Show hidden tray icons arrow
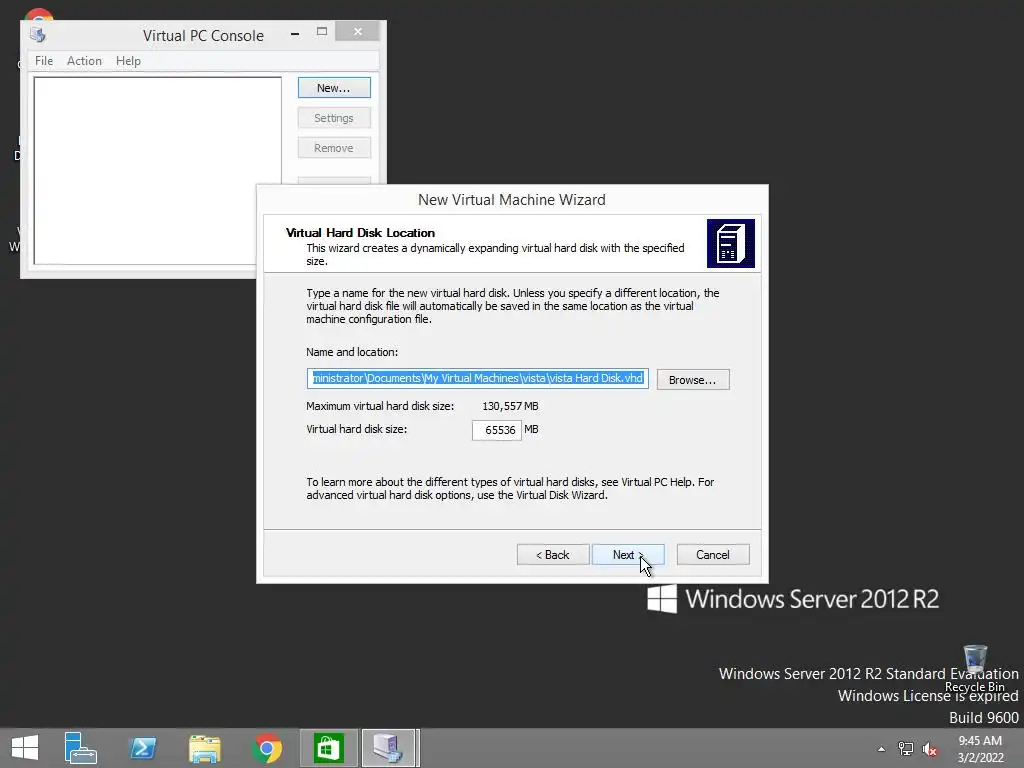 coord(881,748)
